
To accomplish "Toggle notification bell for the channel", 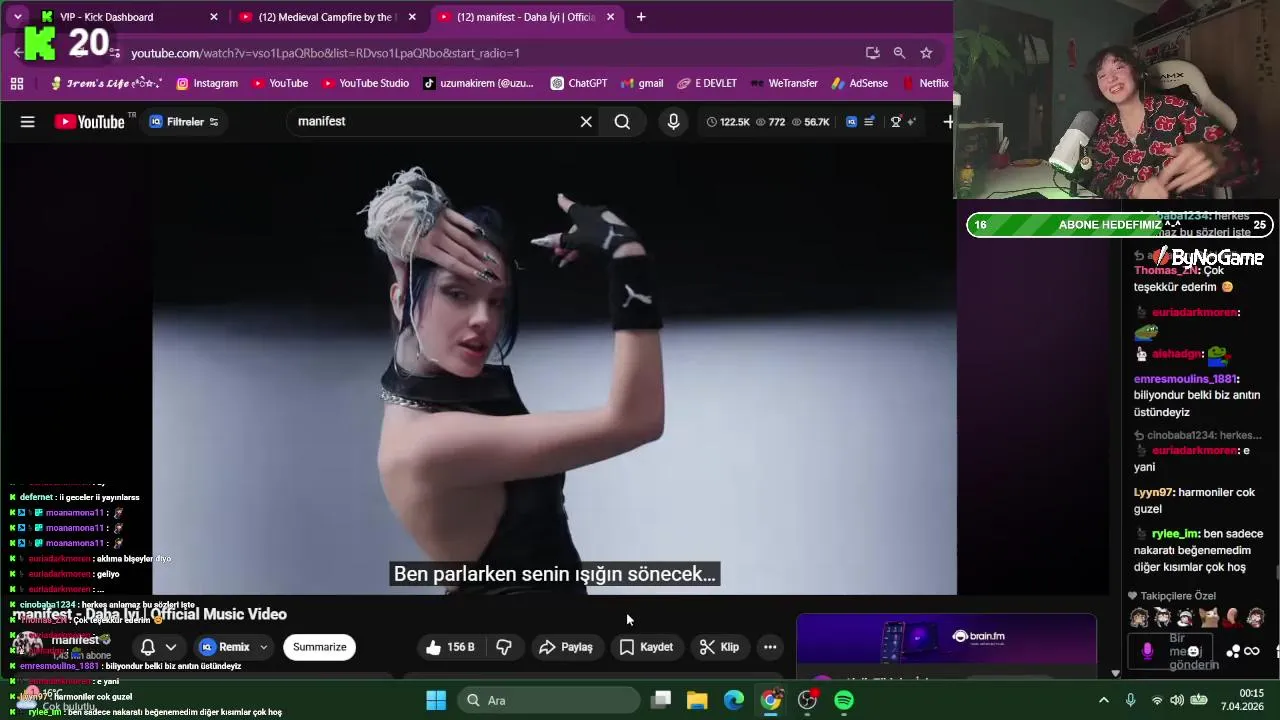I will (x=148, y=647).
